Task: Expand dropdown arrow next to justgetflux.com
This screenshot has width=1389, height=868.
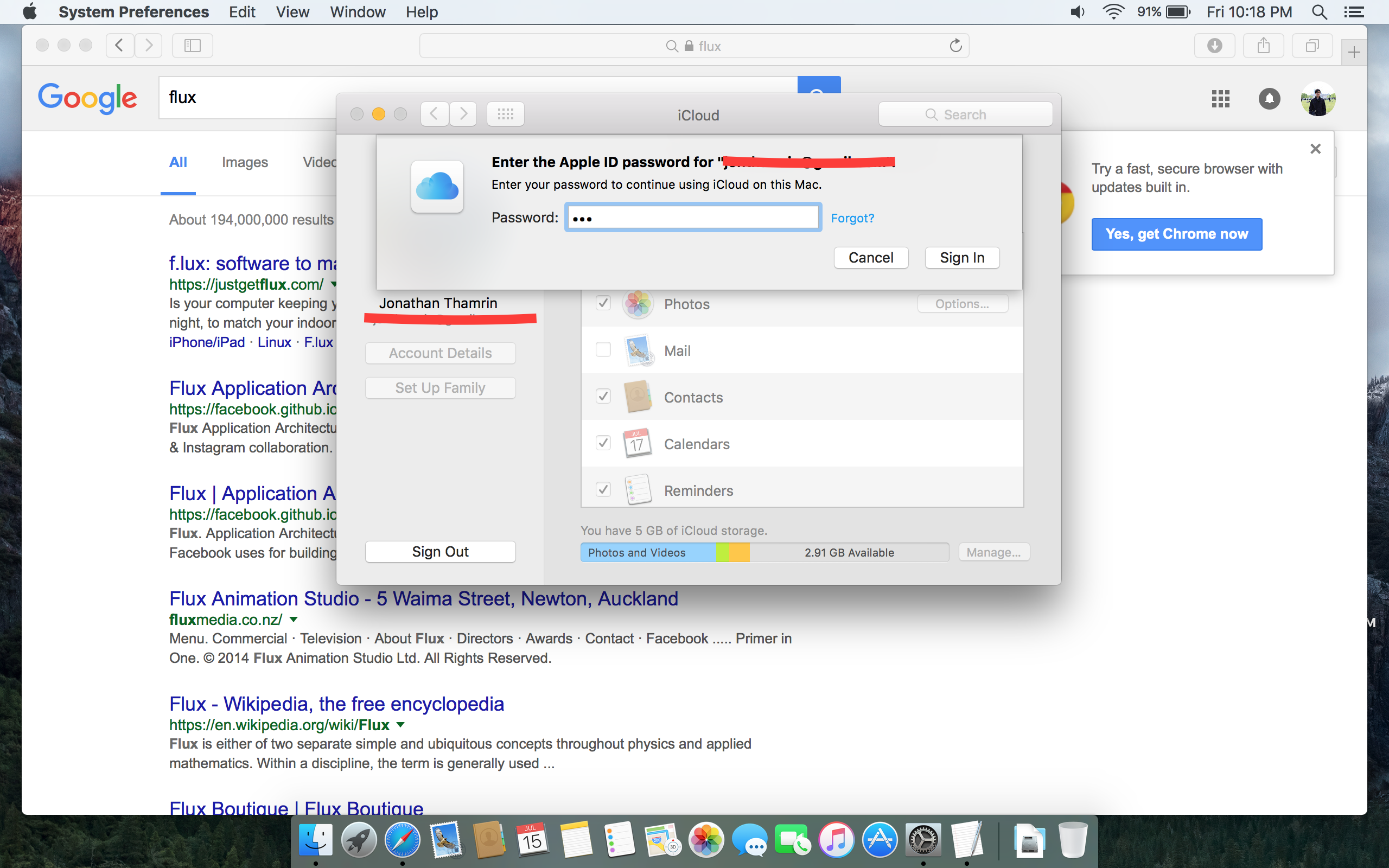Action: (333, 284)
